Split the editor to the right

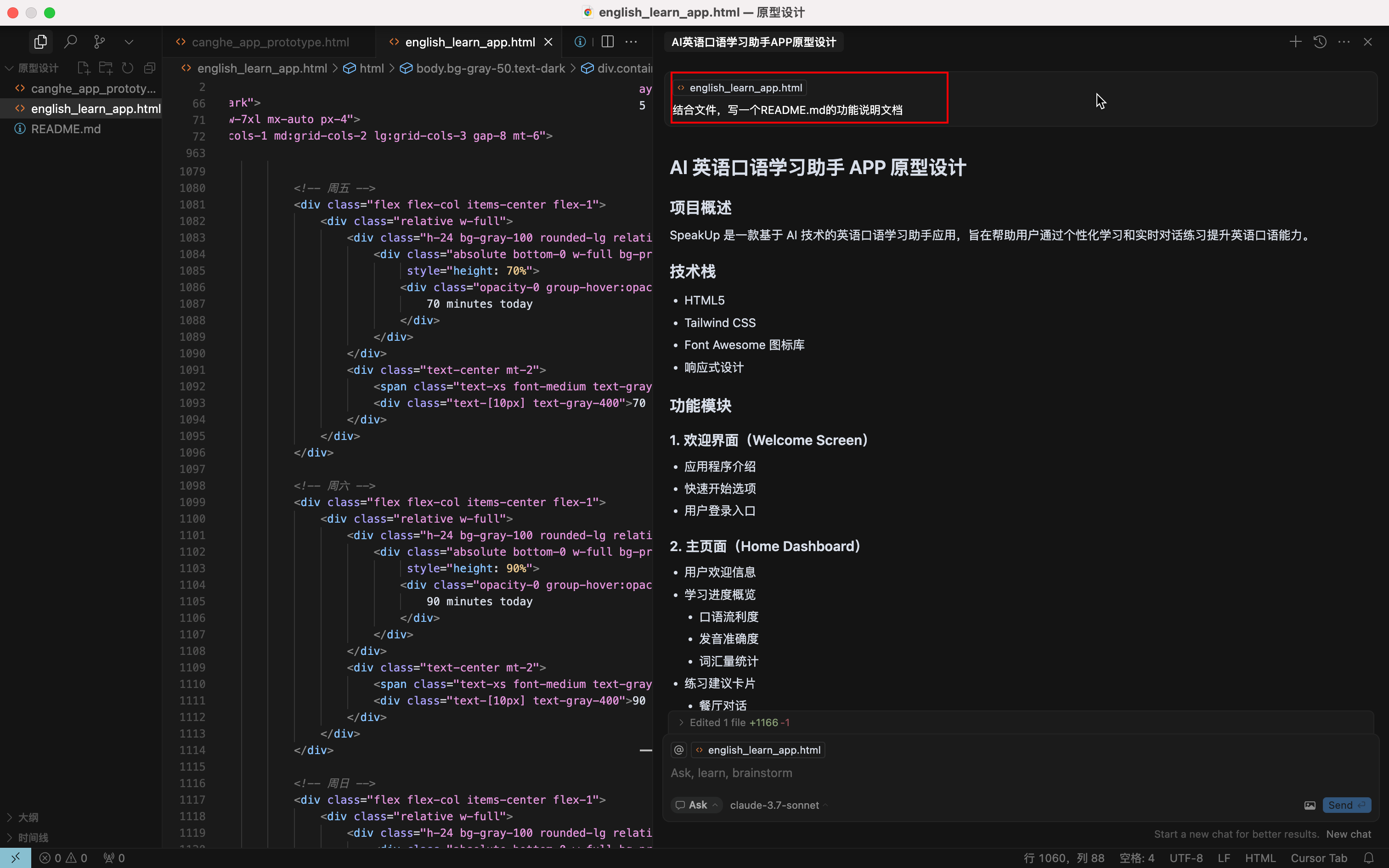pos(607,42)
